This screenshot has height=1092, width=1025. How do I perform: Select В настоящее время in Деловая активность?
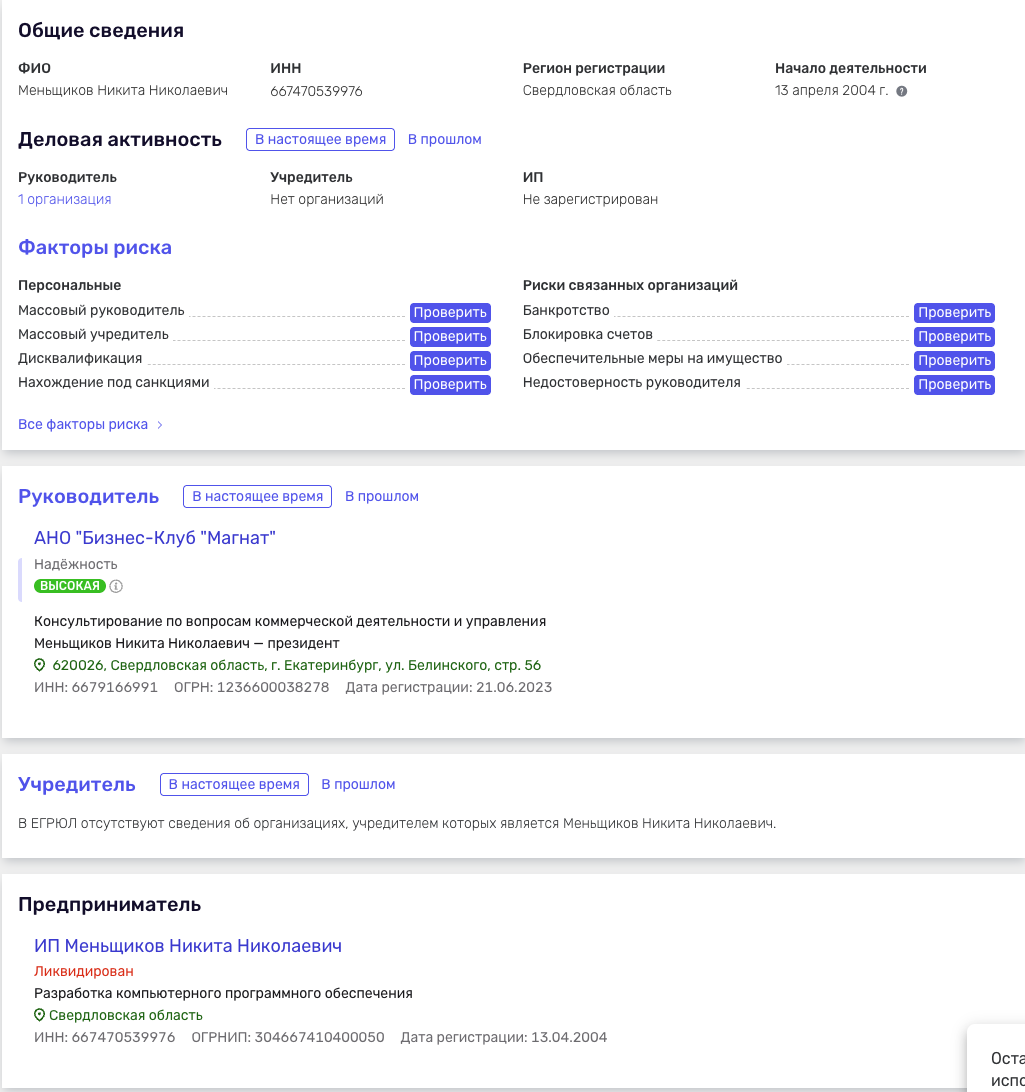point(320,139)
